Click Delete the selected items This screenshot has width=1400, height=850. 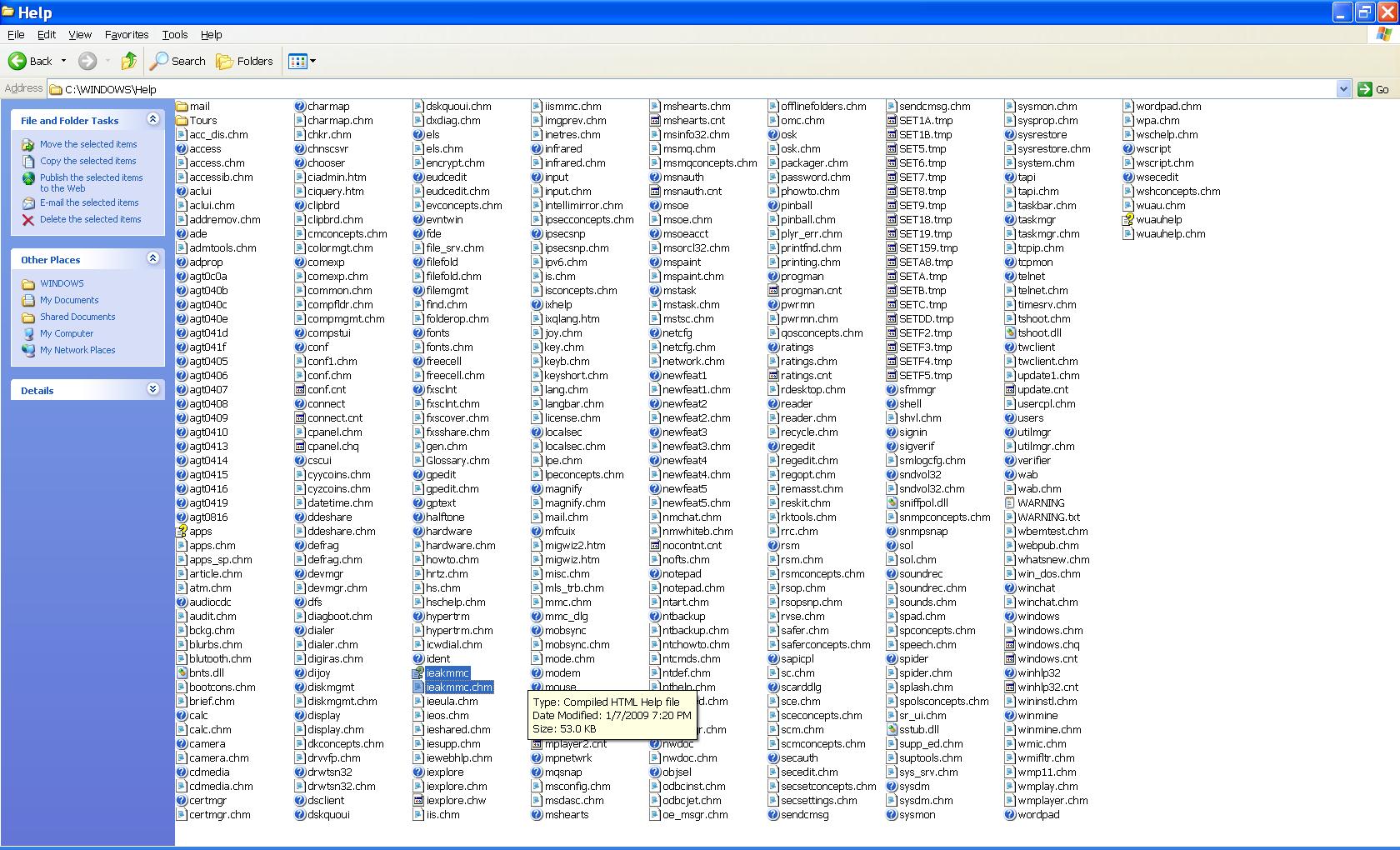[90, 219]
